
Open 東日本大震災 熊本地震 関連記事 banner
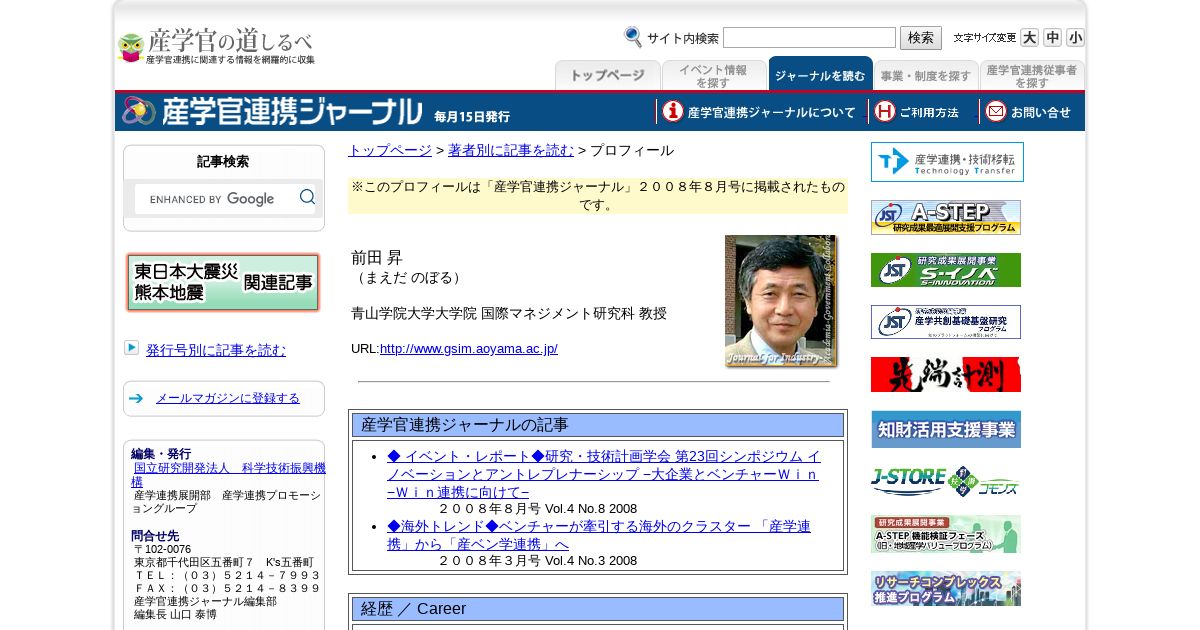click(x=223, y=282)
